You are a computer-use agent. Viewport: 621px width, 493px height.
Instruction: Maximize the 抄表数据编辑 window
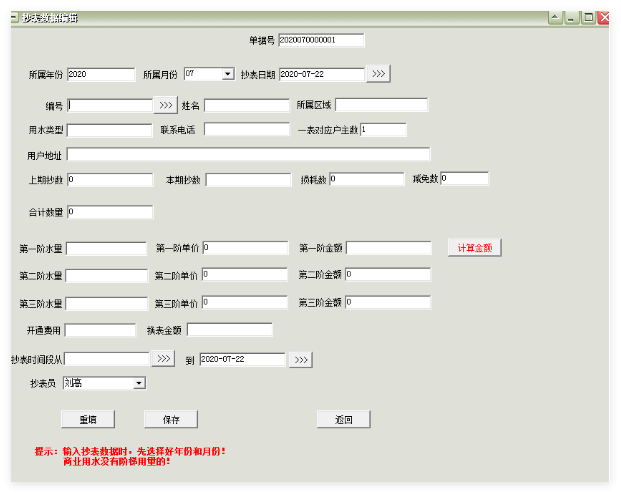(x=588, y=18)
